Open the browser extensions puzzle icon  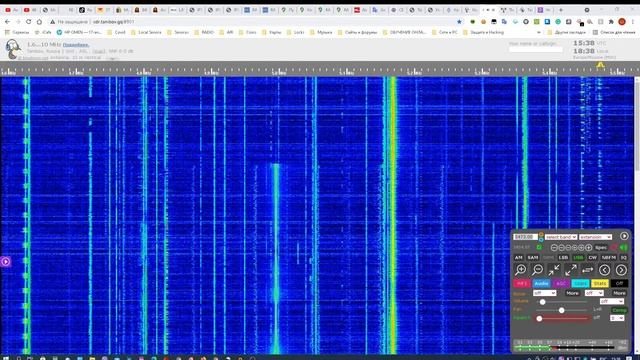point(611,22)
